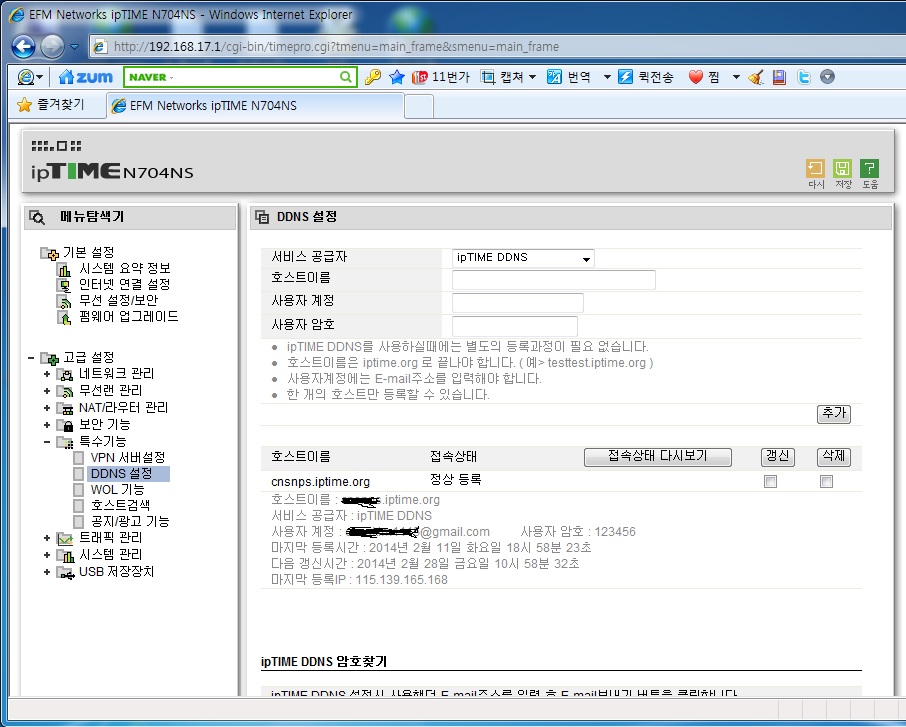This screenshot has width=906, height=727.
Task: Click the 추가 add button
Action: [x=834, y=414]
